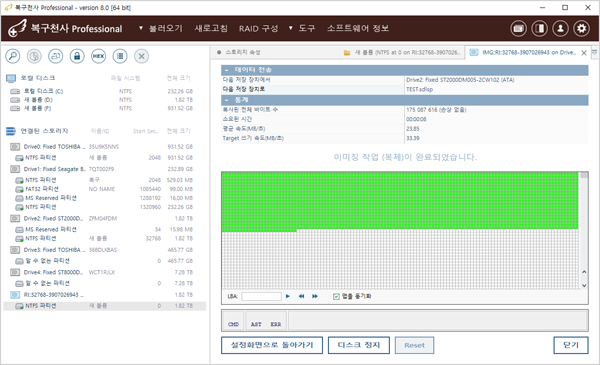600x365 pixels.
Task: Click the panel layout icon in the header
Action: click(540, 28)
